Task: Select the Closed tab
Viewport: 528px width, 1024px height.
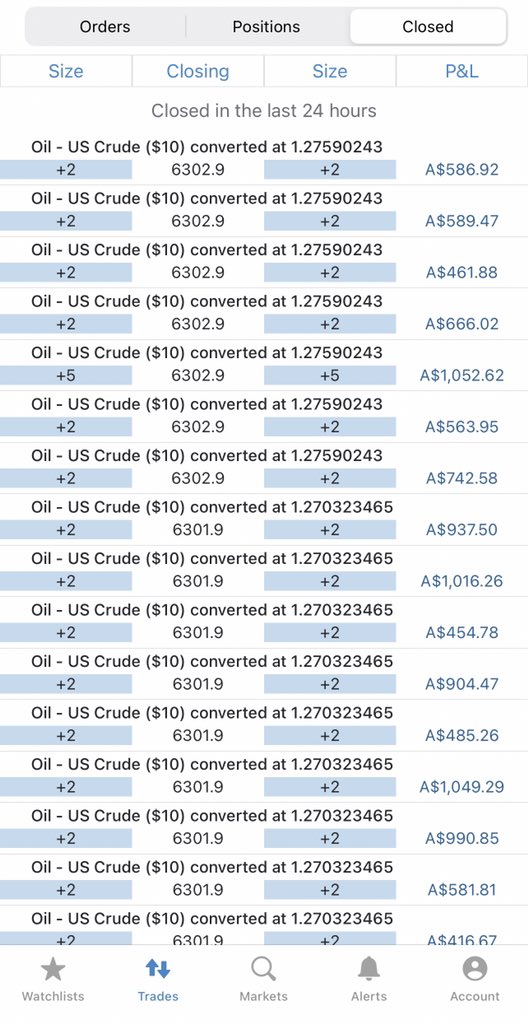Action: pos(428,27)
